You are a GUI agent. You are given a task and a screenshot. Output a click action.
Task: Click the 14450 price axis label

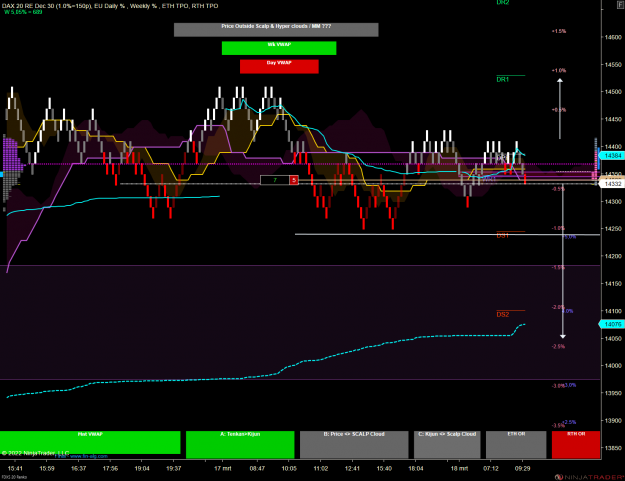[613, 119]
